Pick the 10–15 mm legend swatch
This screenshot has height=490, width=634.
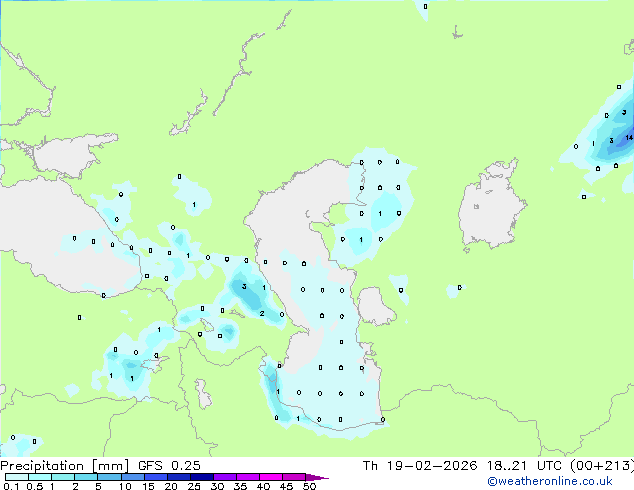click(132, 477)
